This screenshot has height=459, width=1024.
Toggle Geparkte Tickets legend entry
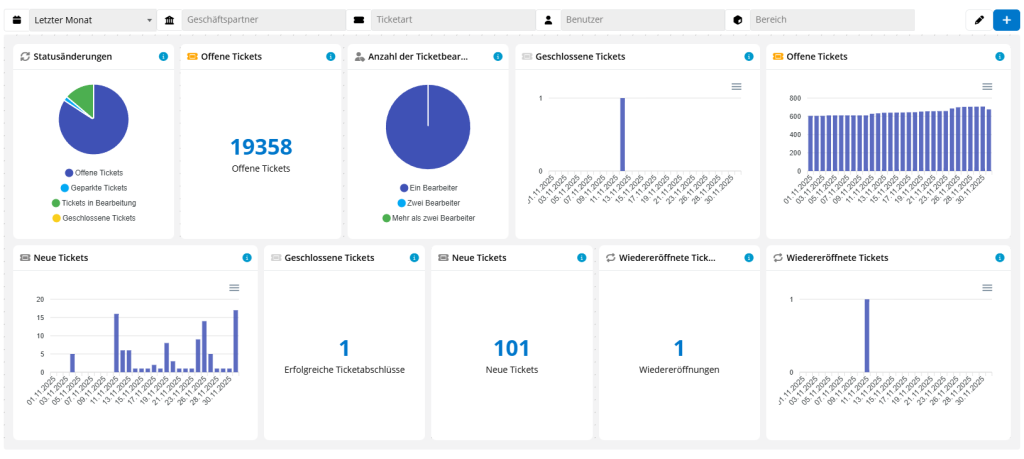(93, 188)
